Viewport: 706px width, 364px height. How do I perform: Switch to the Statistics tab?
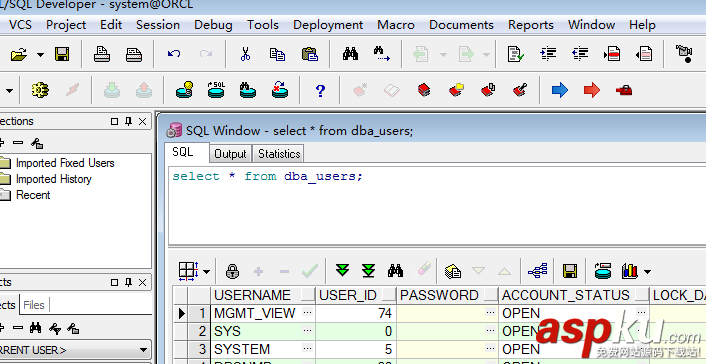click(x=279, y=154)
